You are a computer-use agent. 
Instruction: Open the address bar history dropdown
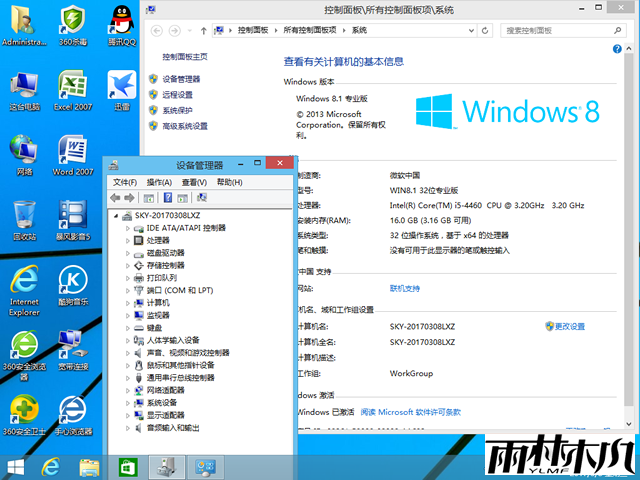pos(471,31)
